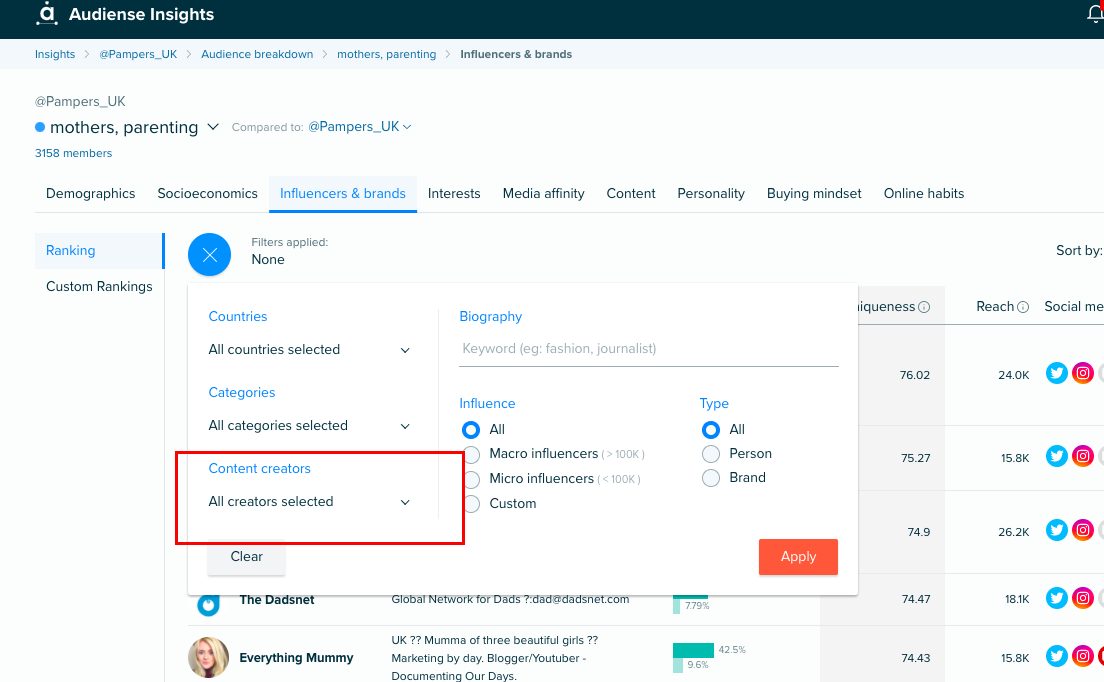Select Custom influence radio option
This screenshot has width=1104, height=682.
pyautogui.click(x=472, y=504)
